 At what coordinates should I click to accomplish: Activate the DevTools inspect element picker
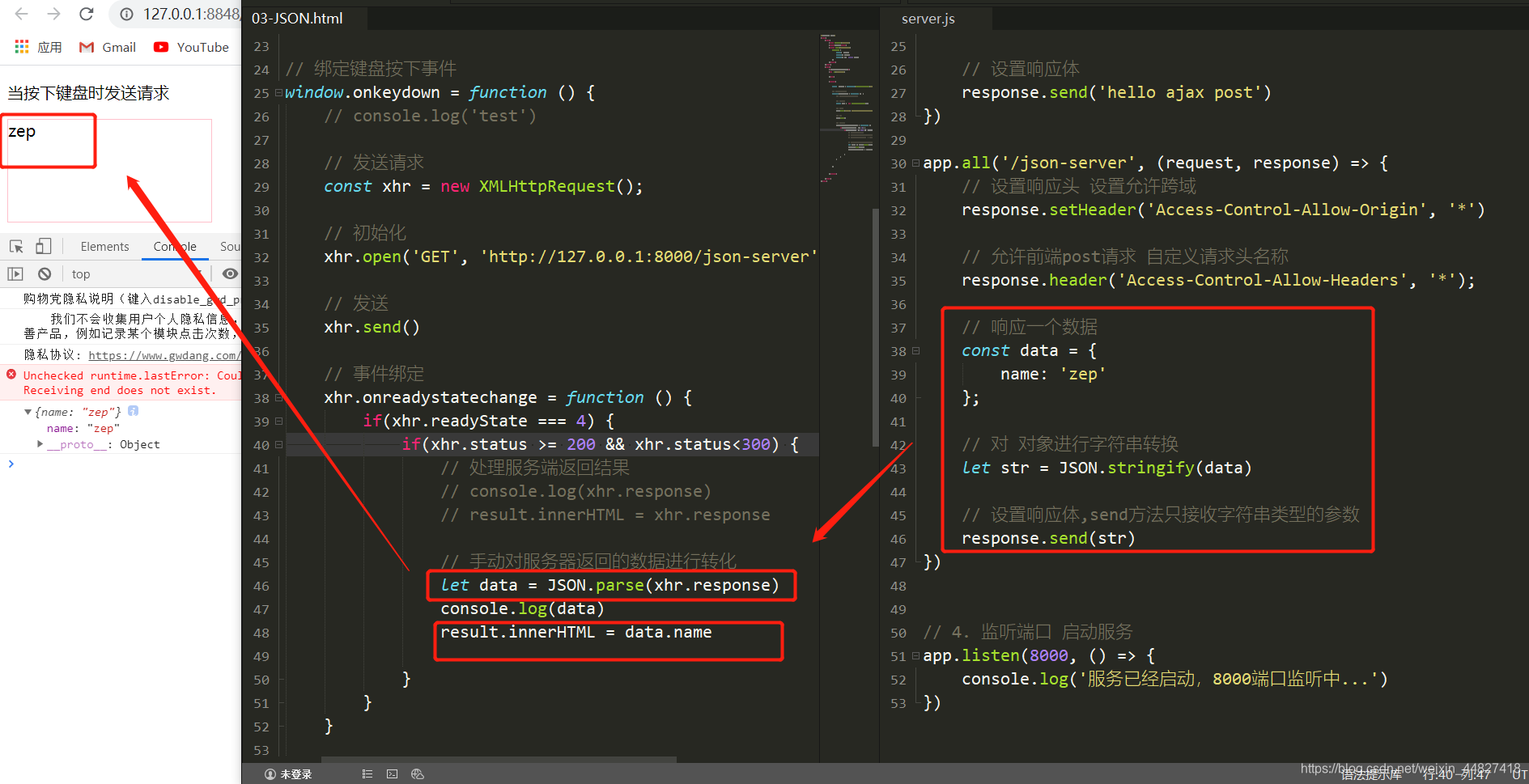16,246
